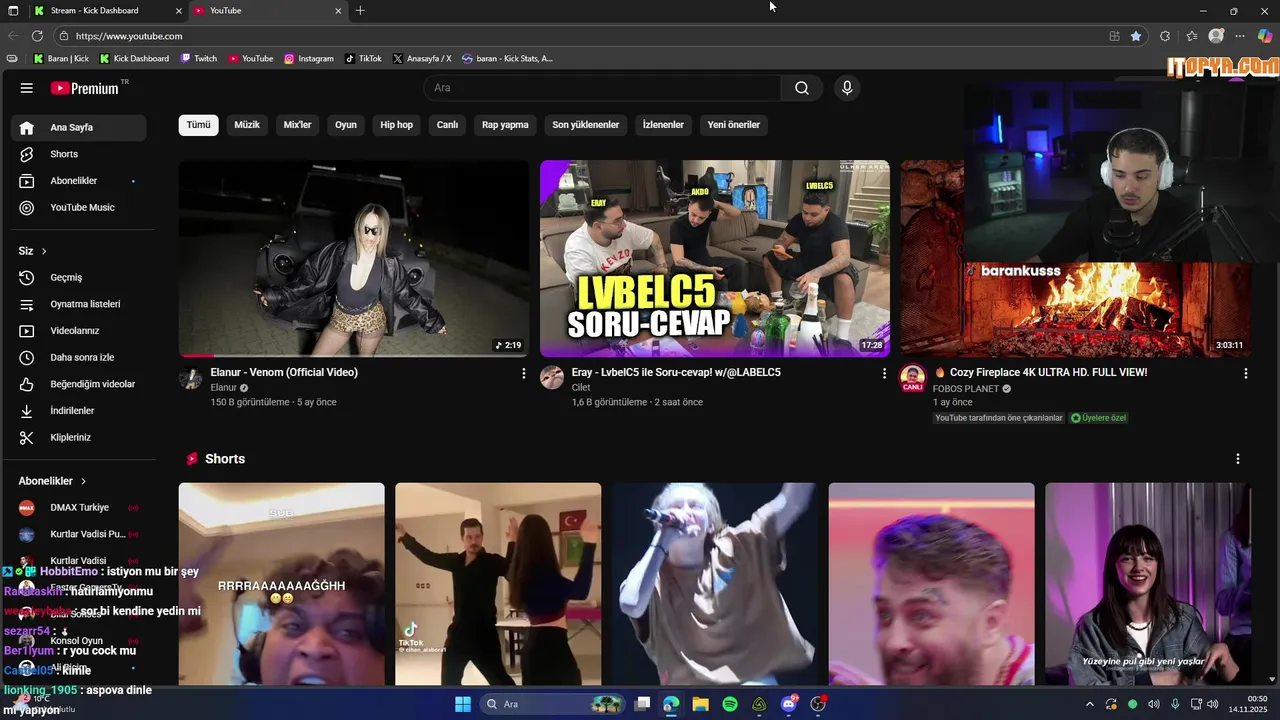
Task: Open Elanur Venom video thumbnail
Action: click(x=354, y=258)
